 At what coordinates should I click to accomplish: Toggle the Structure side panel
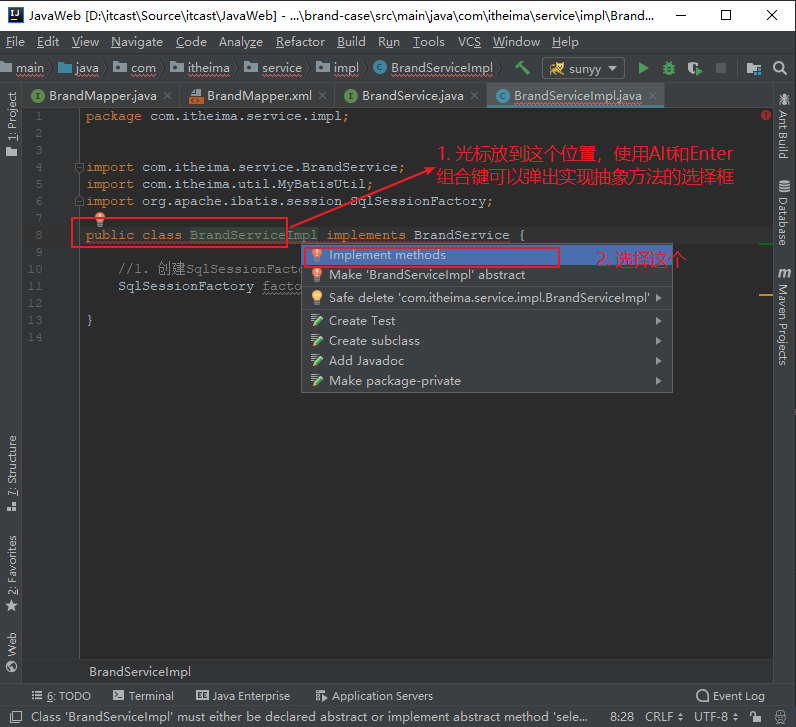11,466
